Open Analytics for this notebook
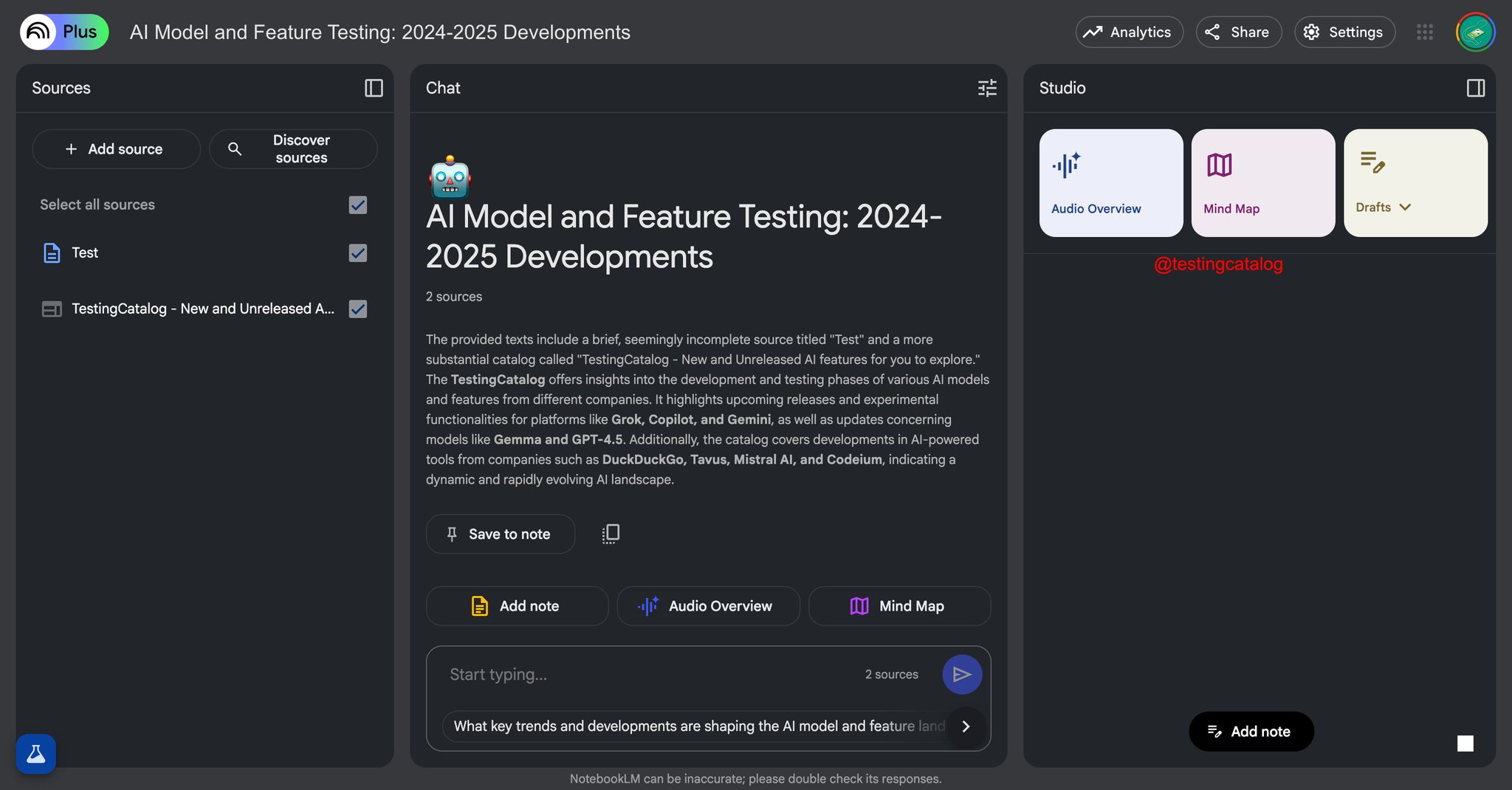1512x790 pixels. coord(1129,32)
